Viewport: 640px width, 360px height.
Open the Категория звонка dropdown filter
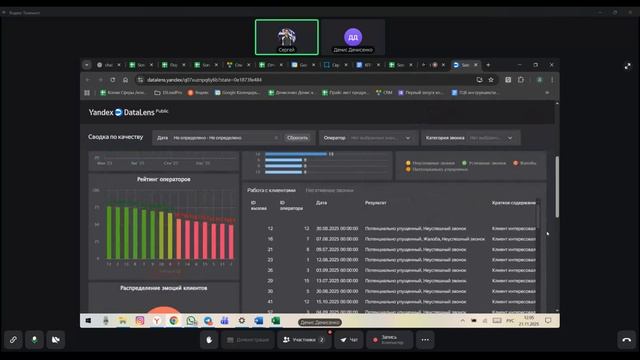coord(470,138)
